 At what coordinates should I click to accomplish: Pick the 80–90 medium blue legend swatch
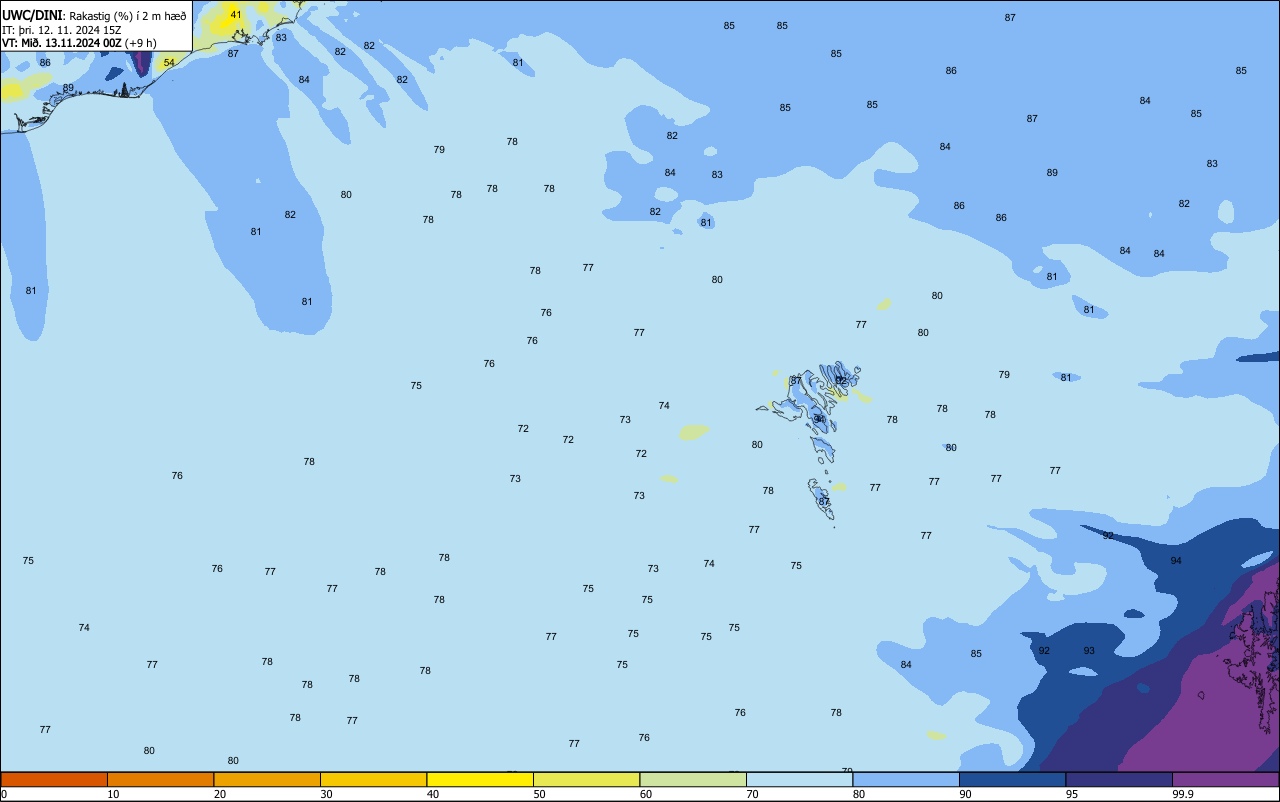pyautogui.click(x=906, y=779)
